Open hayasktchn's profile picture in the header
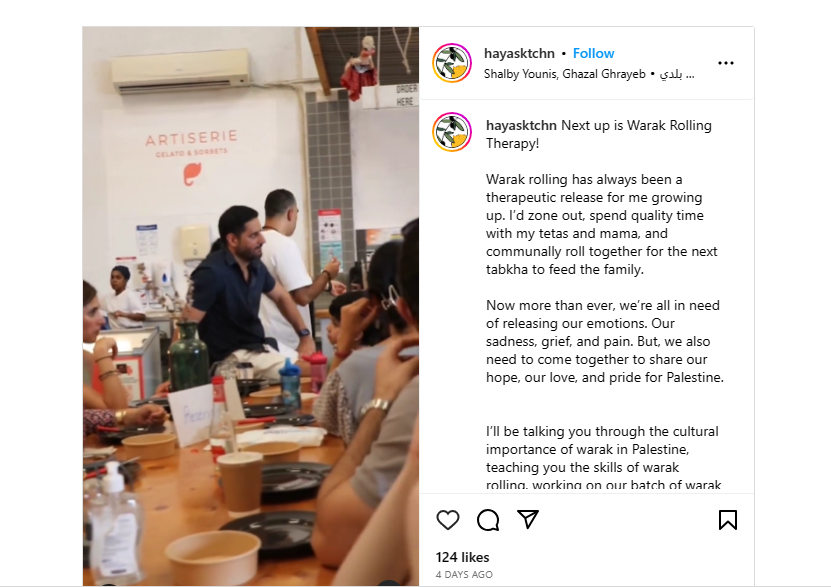Image resolution: width=831 pixels, height=587 pixels. pos(452,63)
